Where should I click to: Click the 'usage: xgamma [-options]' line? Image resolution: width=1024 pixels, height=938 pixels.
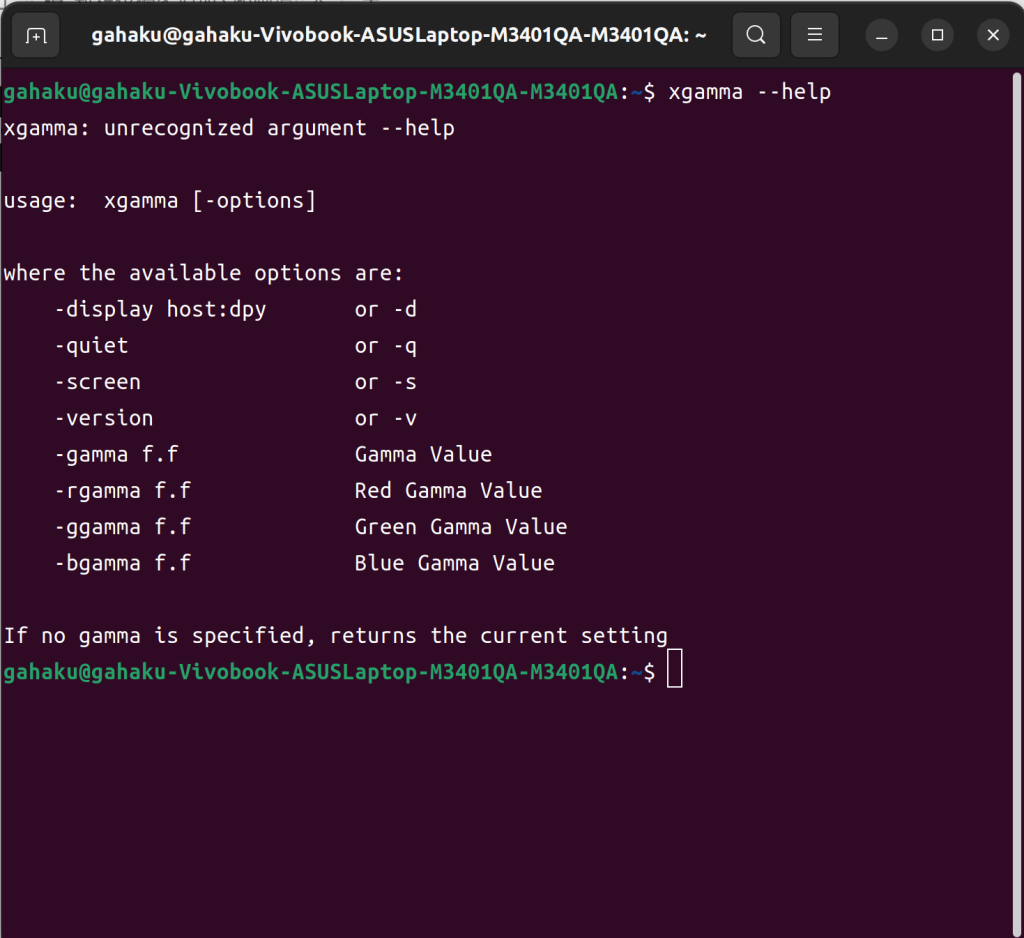tap(159, 201)
